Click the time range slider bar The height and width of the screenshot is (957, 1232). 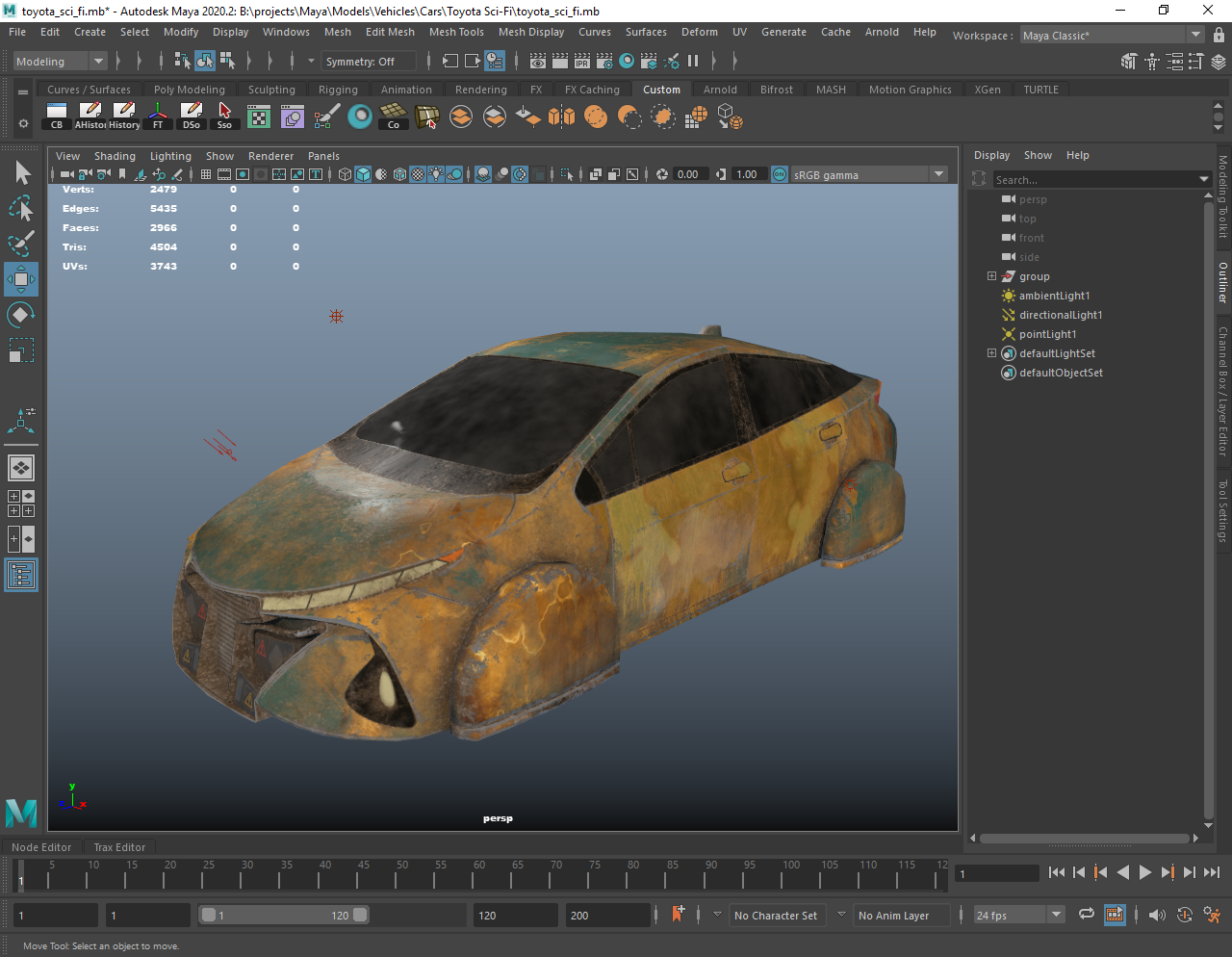tap(284, 916)
